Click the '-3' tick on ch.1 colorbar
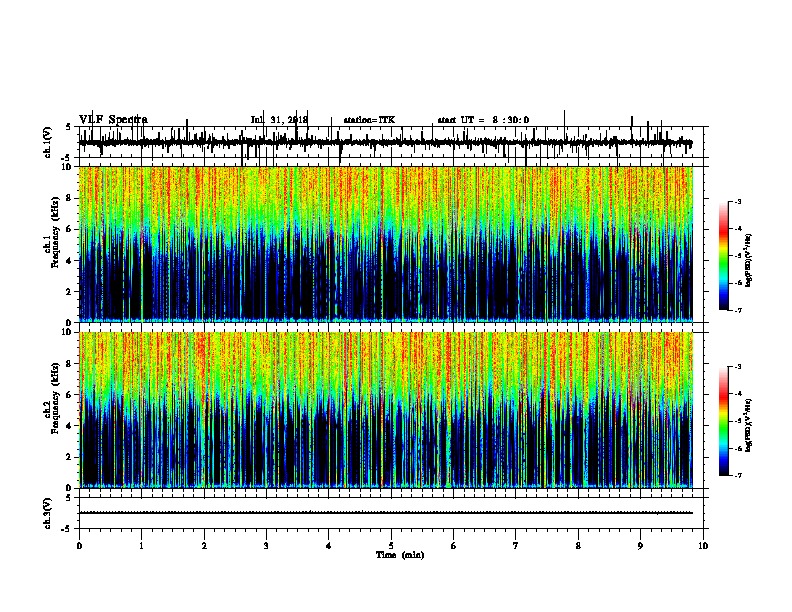Screen dimensions: 792x612 [737, 202]
